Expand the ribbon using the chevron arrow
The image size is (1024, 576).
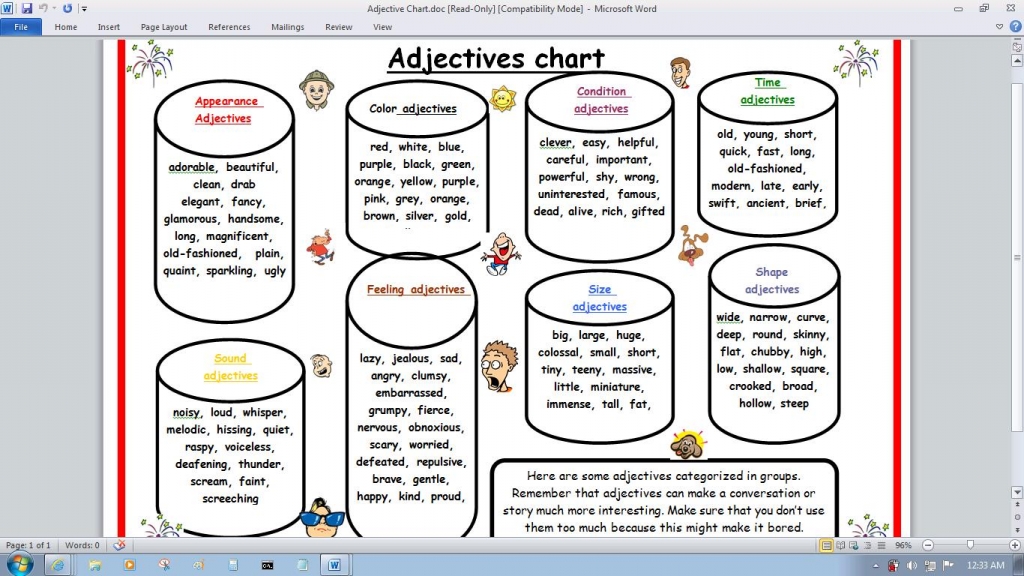[x=999, y=27]
